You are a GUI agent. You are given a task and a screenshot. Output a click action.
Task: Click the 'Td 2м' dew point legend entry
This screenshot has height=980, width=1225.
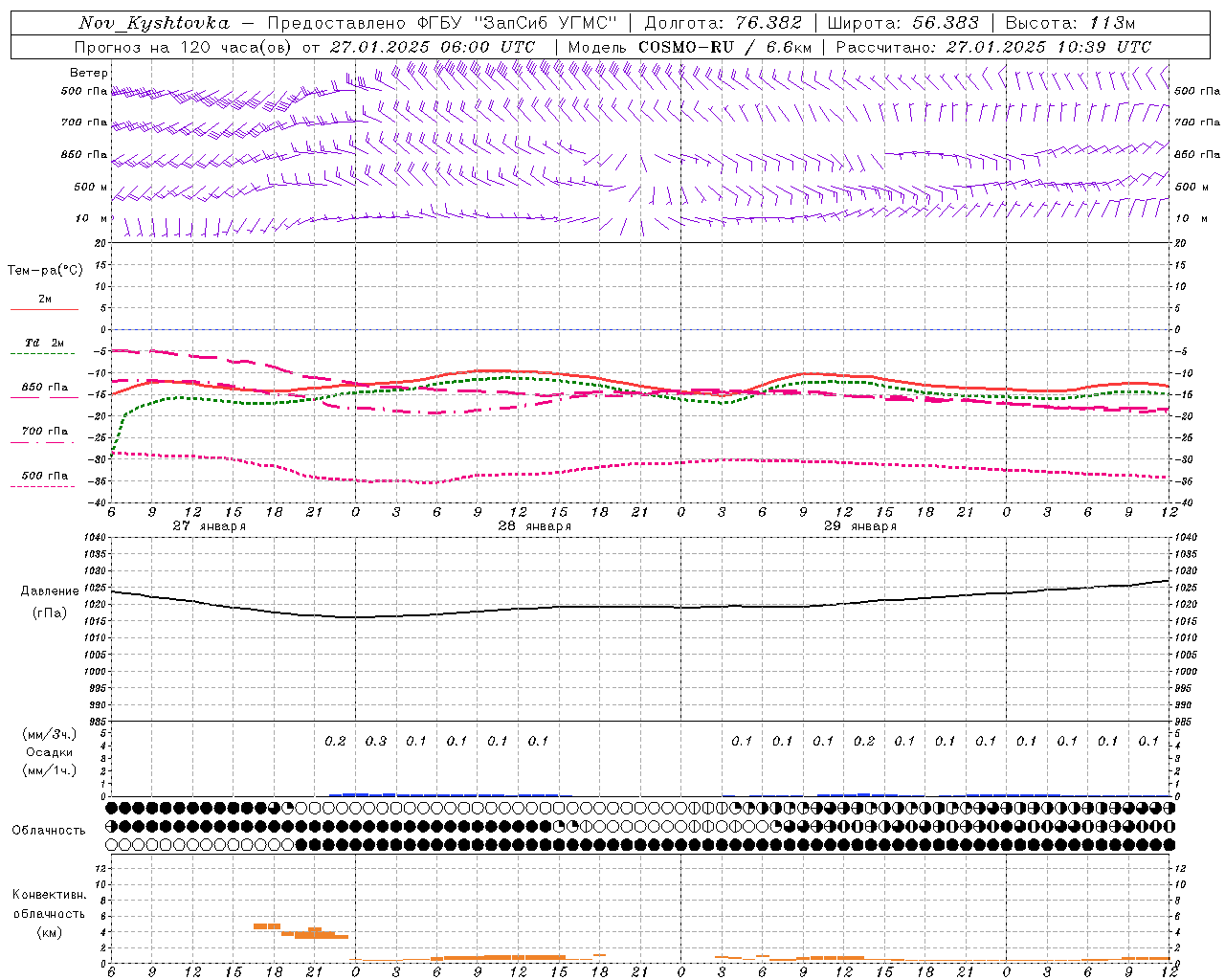pos(44,343)
